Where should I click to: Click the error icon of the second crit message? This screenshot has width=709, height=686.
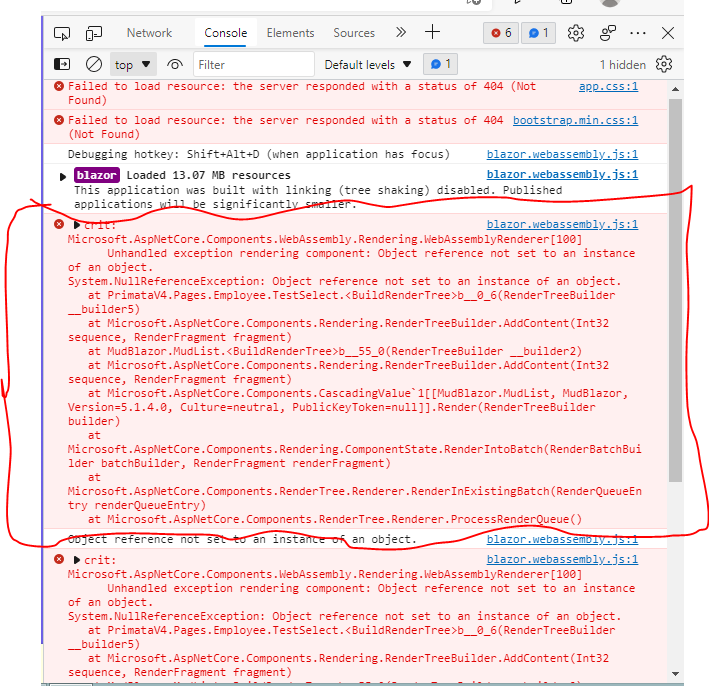pos(59,559)
